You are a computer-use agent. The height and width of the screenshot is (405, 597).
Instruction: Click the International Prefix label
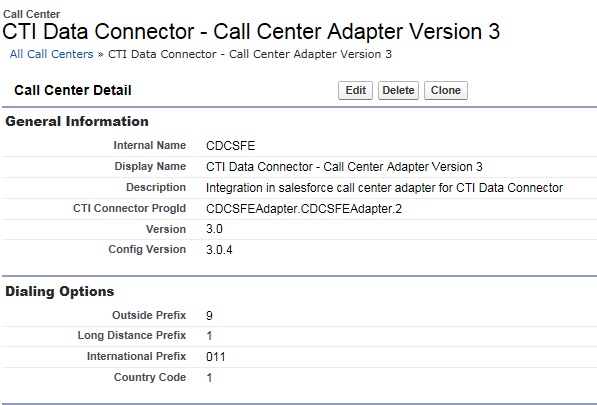pyautogui.click(x=136, y=356)
